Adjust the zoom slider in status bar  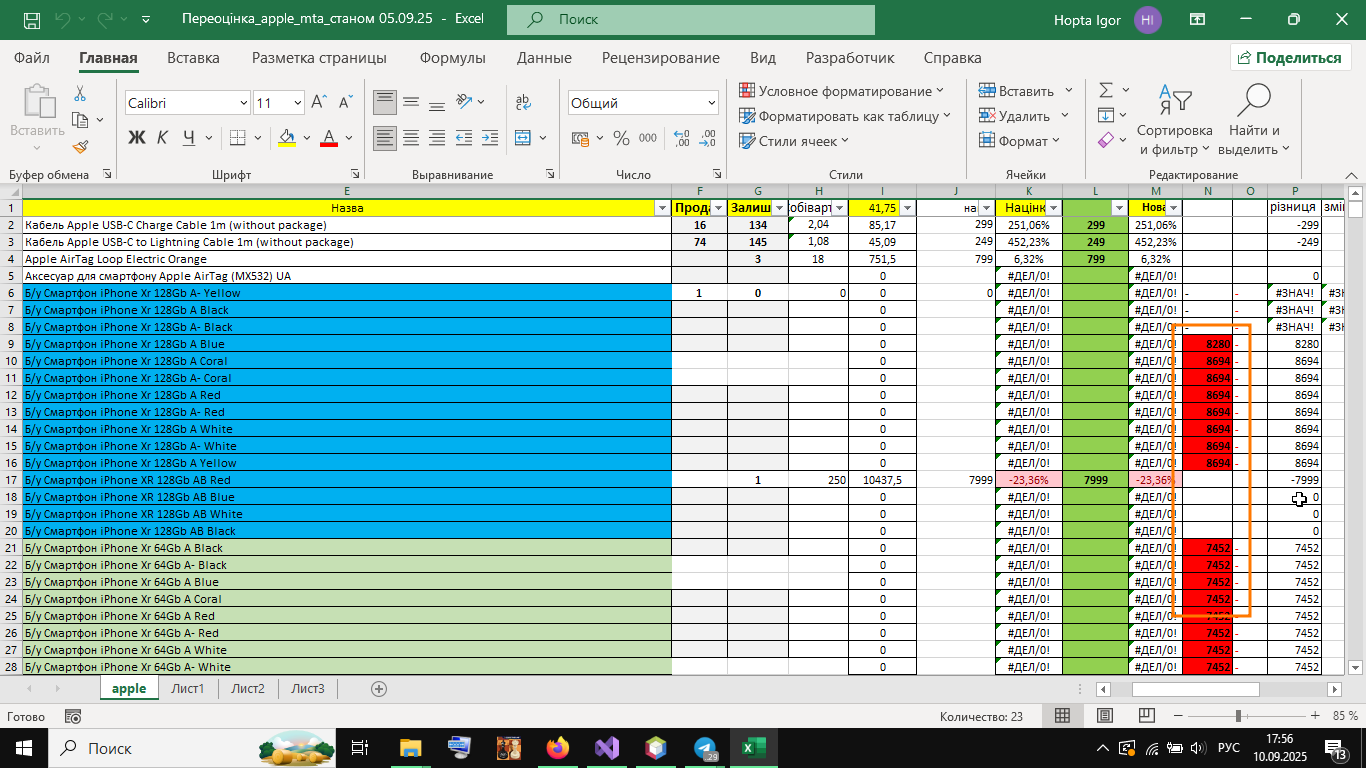pos(1238,716)
